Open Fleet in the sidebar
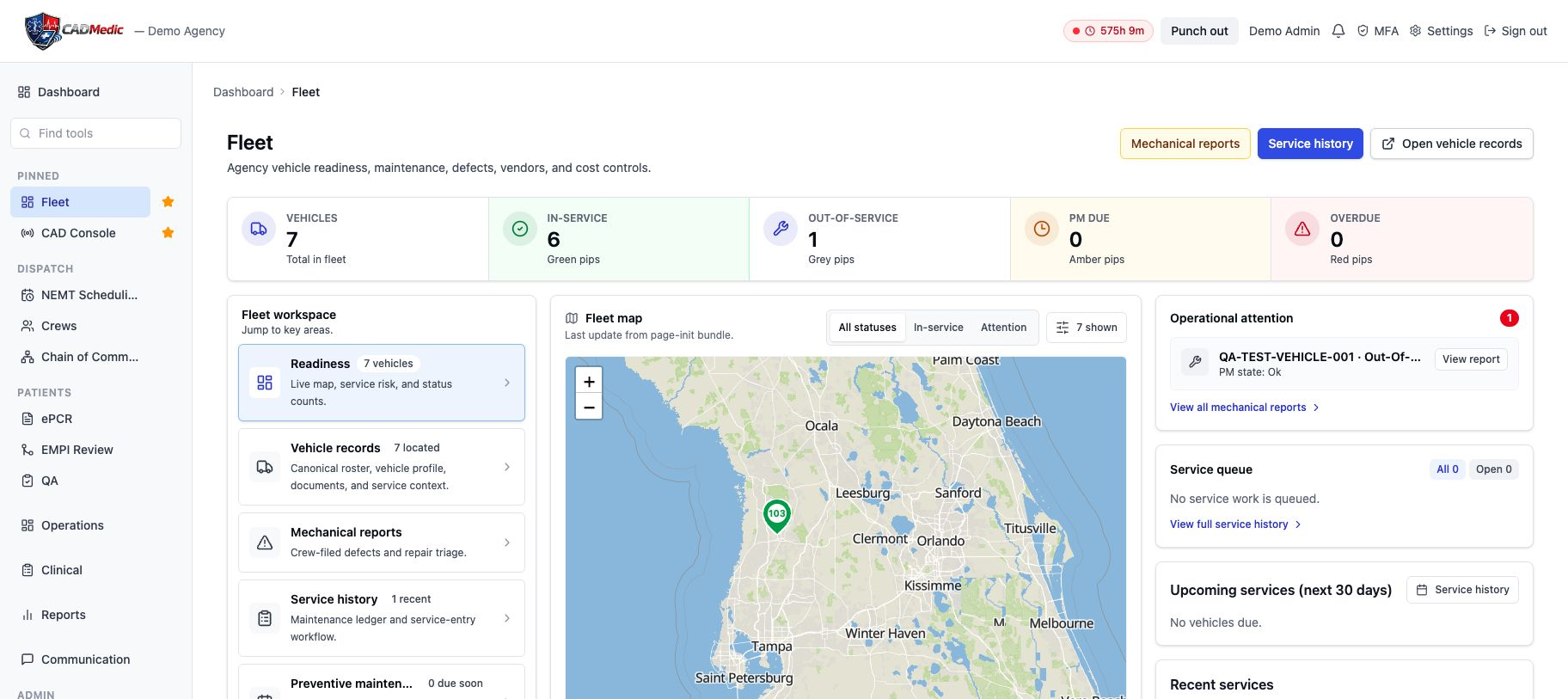 pos(80,202)
